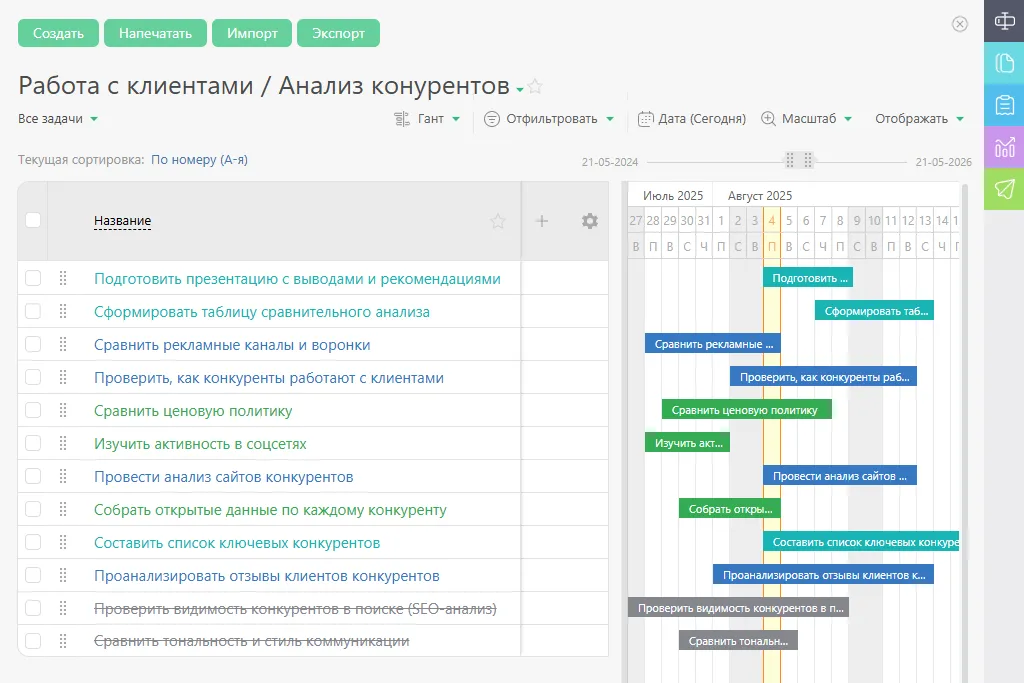Add a column with the plus icon

[542, 221]
